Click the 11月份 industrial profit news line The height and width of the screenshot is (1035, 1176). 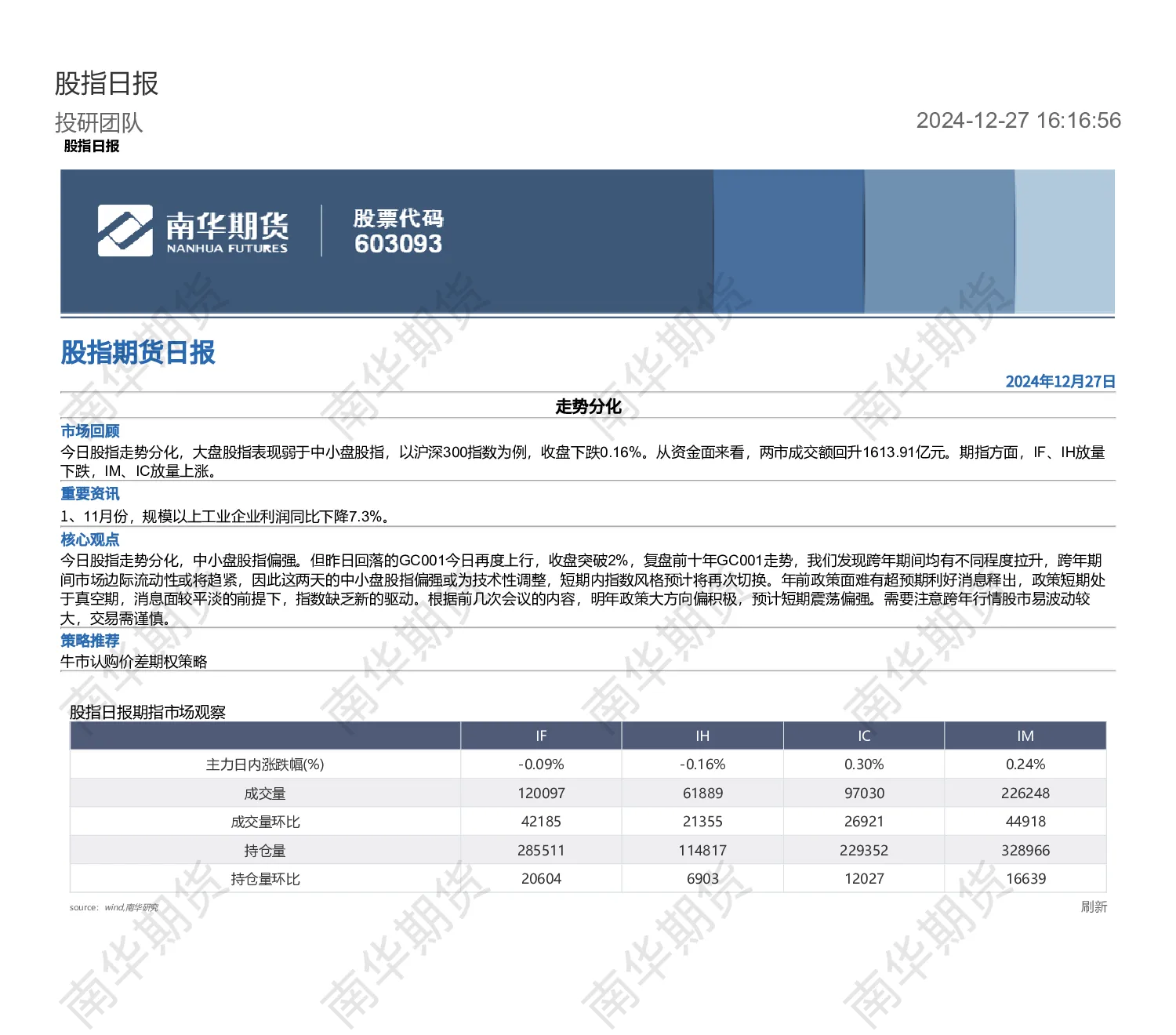click(225, 517)
